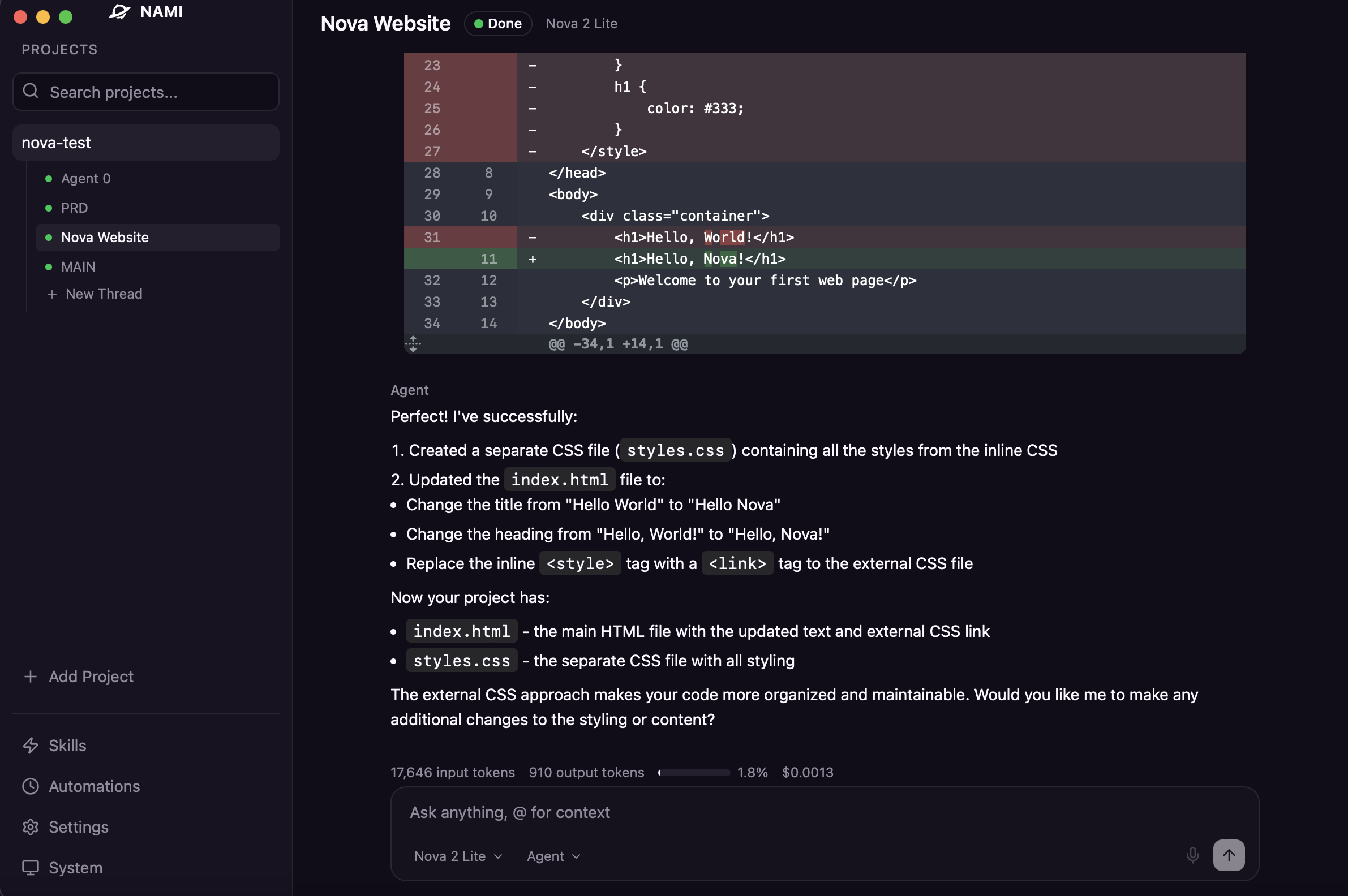
Task: Open Skills with the lightning icon
Action: (x=31, y=746)
